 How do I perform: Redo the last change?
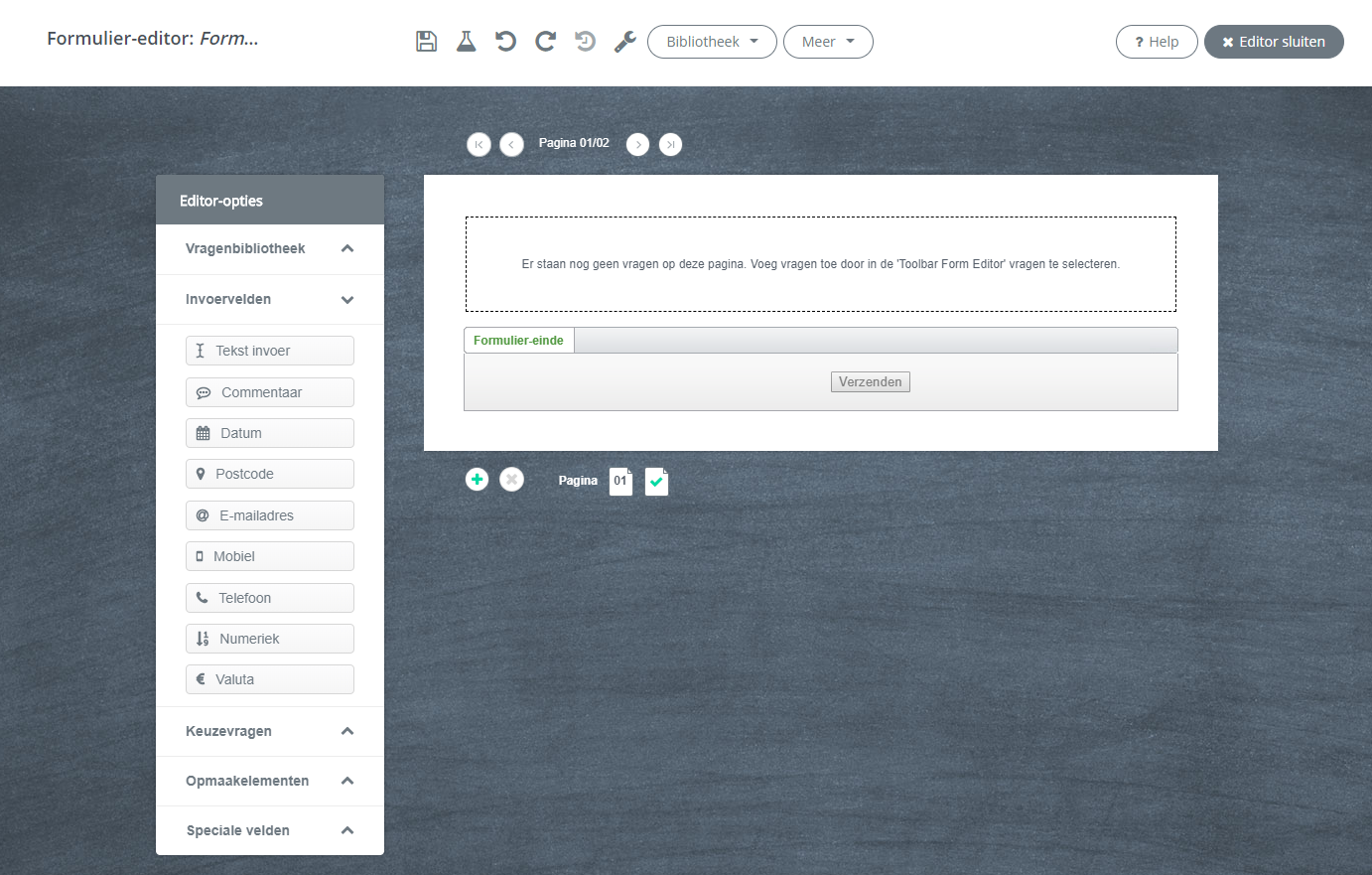[x=545, y=42]
